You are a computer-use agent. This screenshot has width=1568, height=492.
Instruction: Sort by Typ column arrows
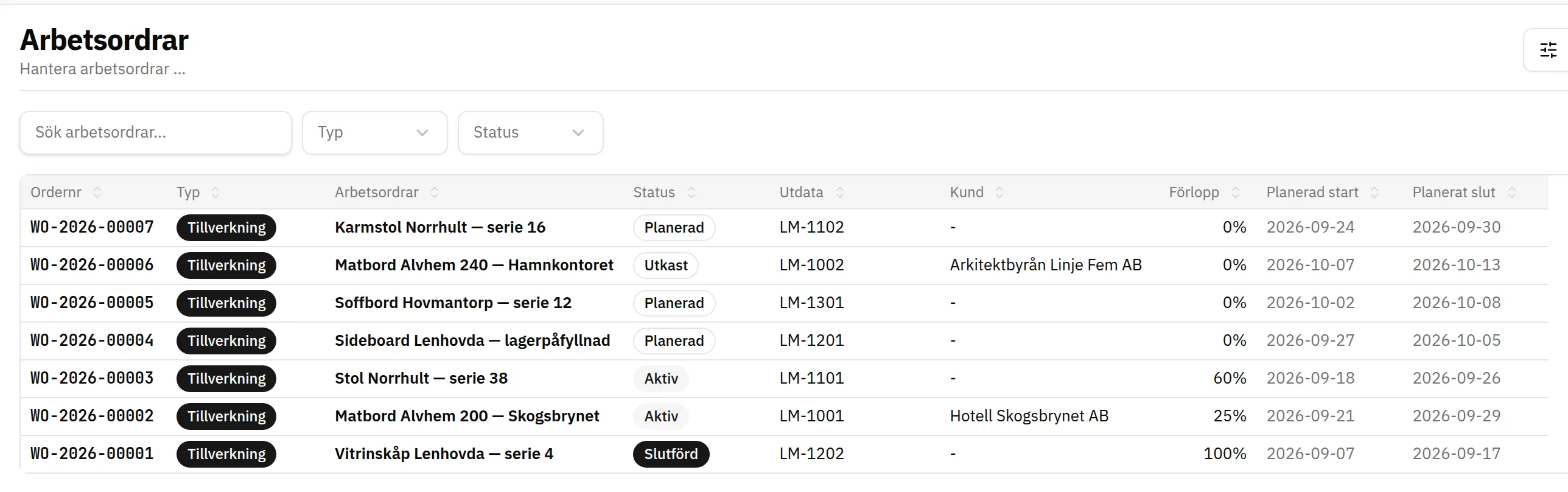point(215,192)
